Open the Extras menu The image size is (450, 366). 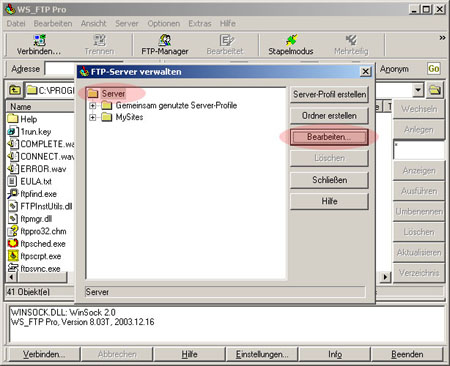(200, 24)
